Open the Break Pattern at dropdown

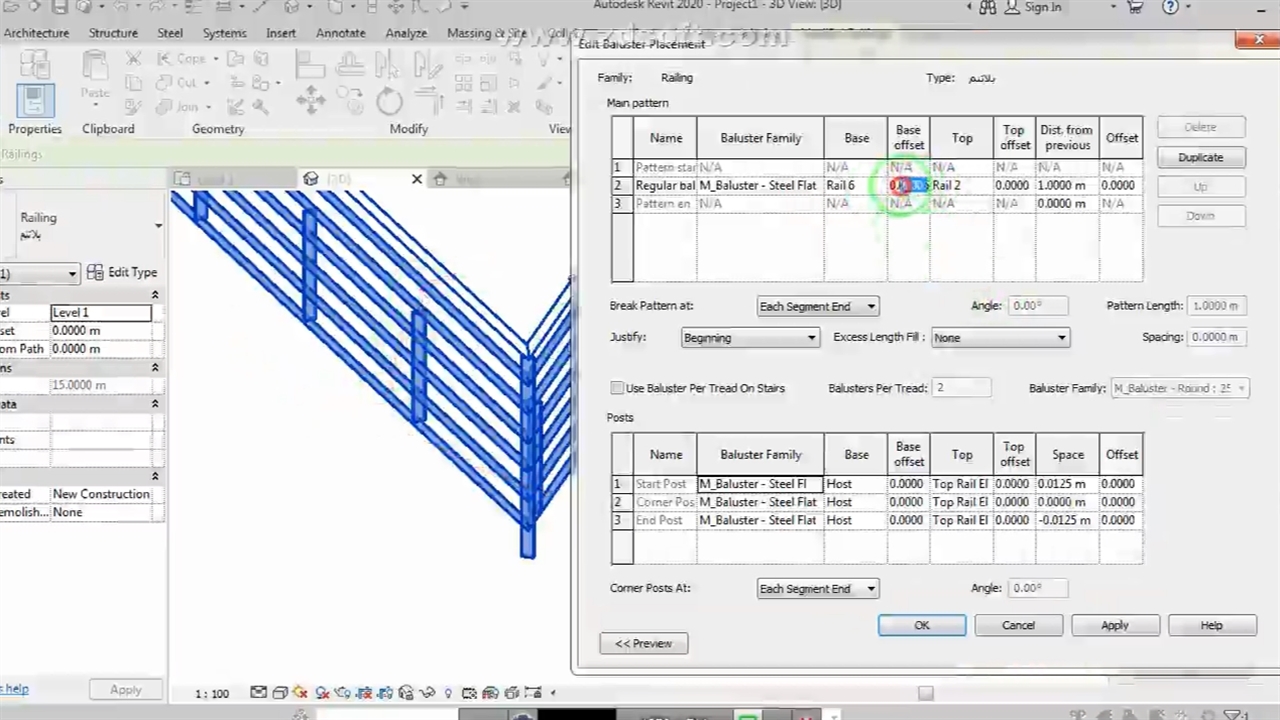(x=817, y=307)
